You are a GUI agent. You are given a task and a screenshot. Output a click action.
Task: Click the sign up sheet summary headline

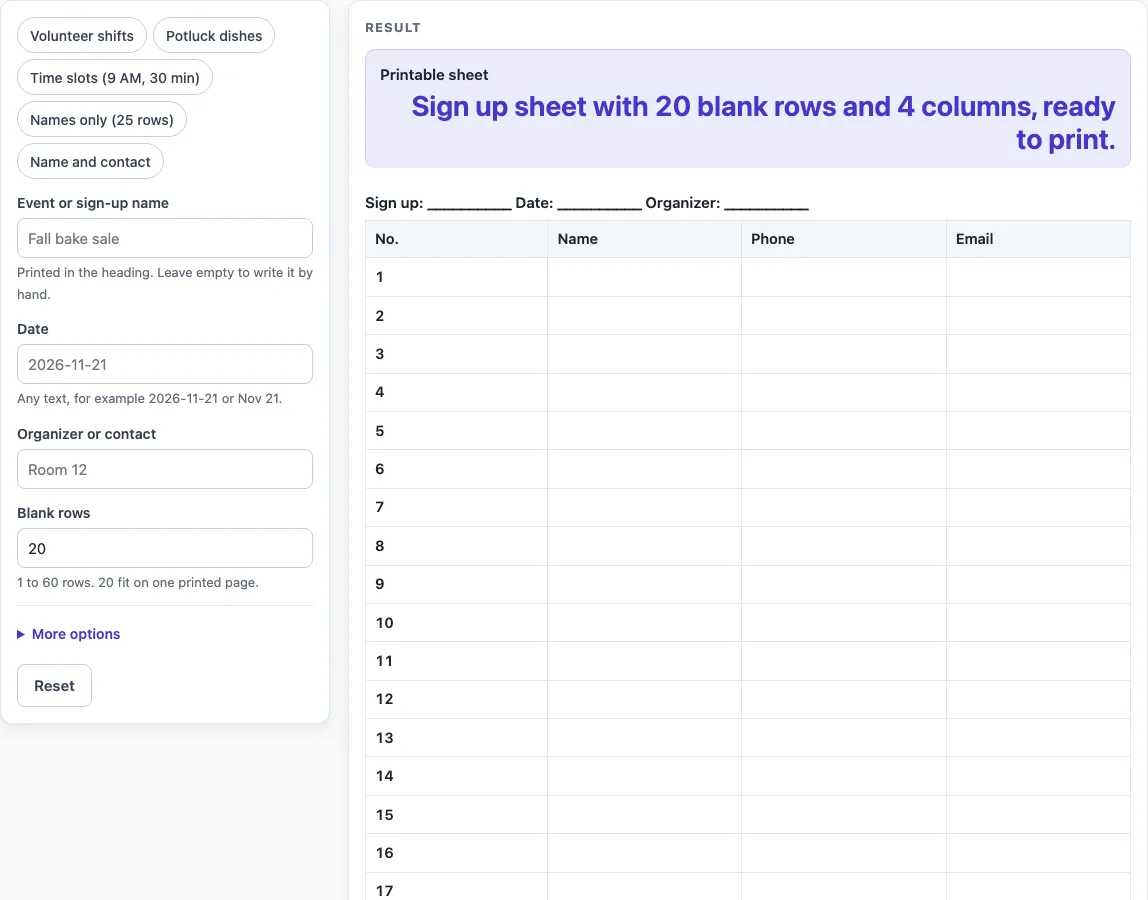(x=763, y=123)
